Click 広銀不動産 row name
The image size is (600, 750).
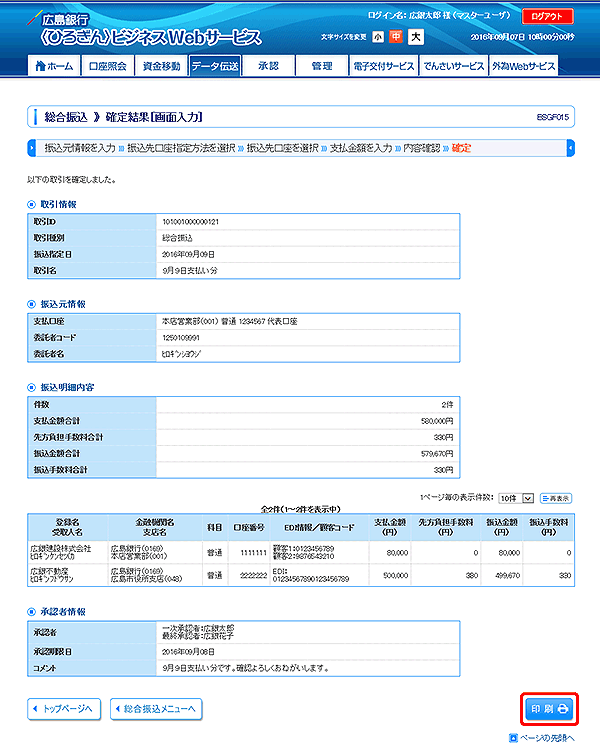pyautogui.click(x=49, y=571)
